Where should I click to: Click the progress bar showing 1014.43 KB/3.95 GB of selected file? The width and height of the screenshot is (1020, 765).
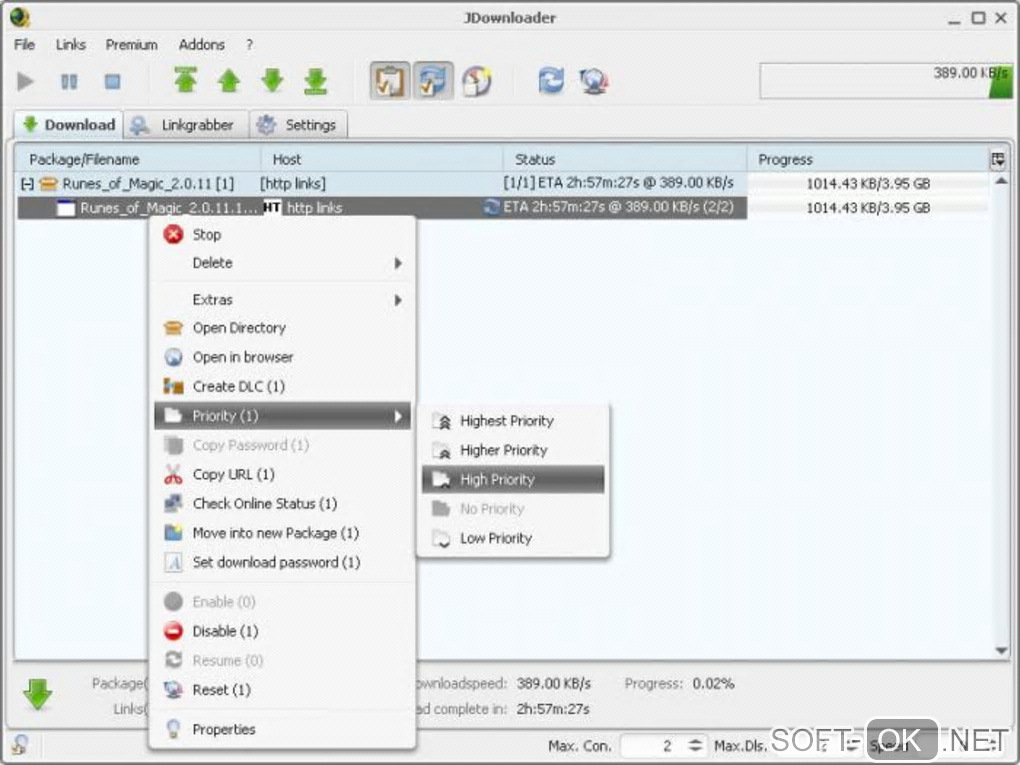(x=868, y=208)
